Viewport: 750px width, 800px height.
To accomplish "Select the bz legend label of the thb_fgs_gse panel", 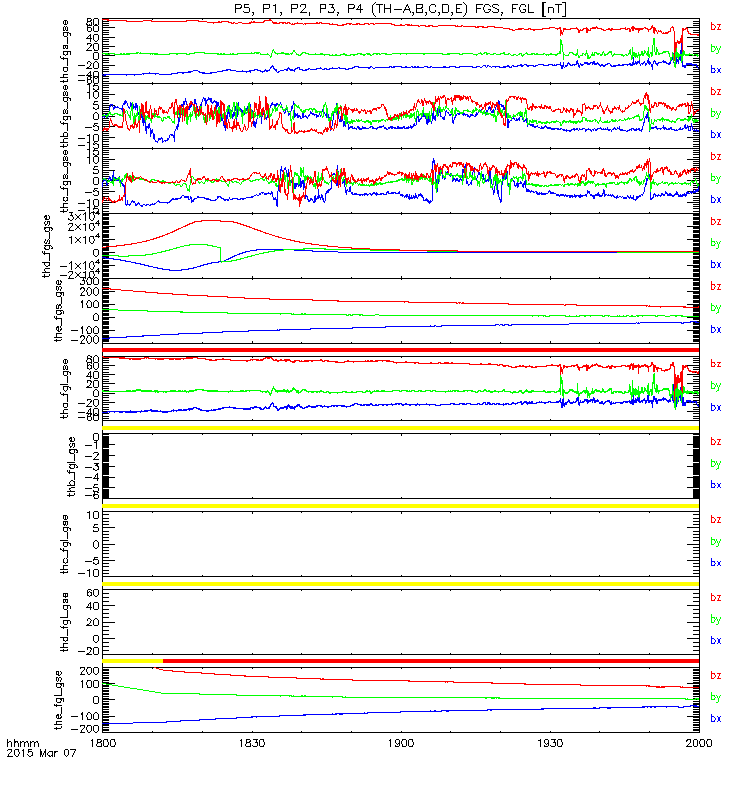I will point(716,91).
